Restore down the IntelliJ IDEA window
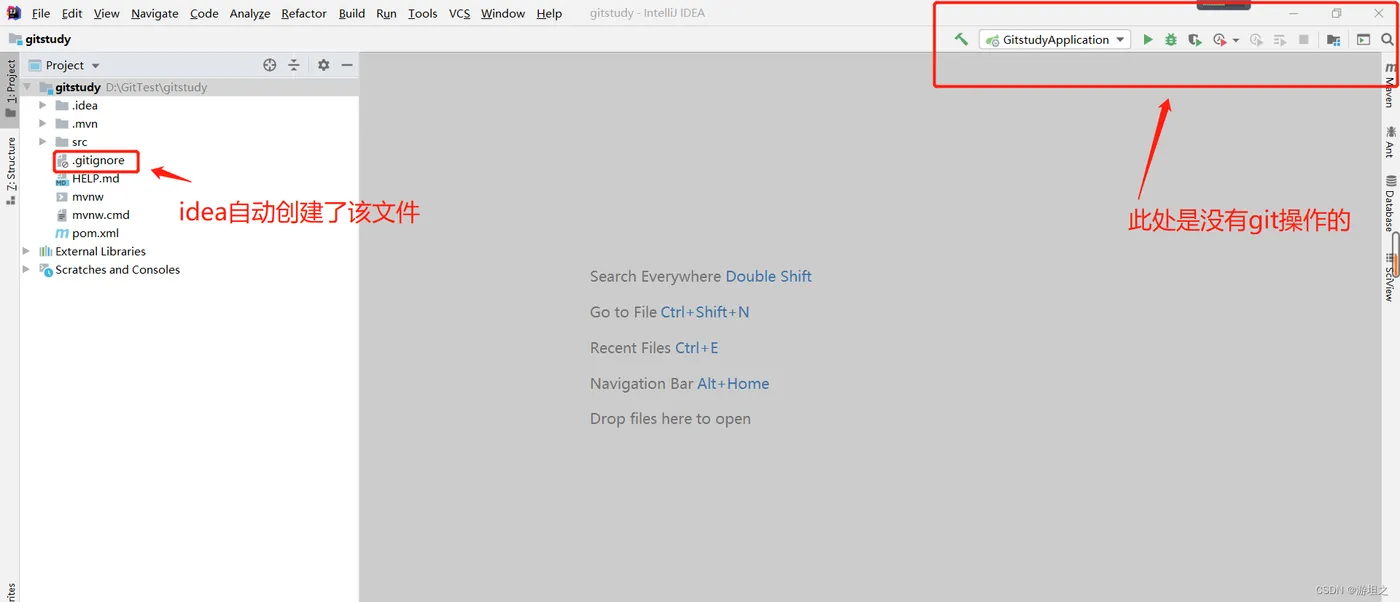The width and height of the screenshot is (1400, 602). point(1336,13)
